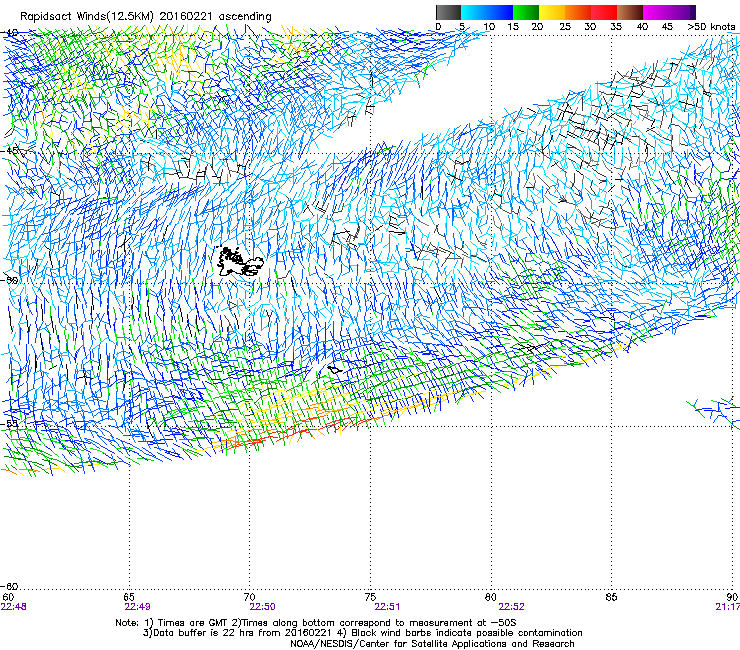Click the red 30-35 knots legend swatch
The height and width of the screenshot is (650, 740).
(x=604, y=12)
